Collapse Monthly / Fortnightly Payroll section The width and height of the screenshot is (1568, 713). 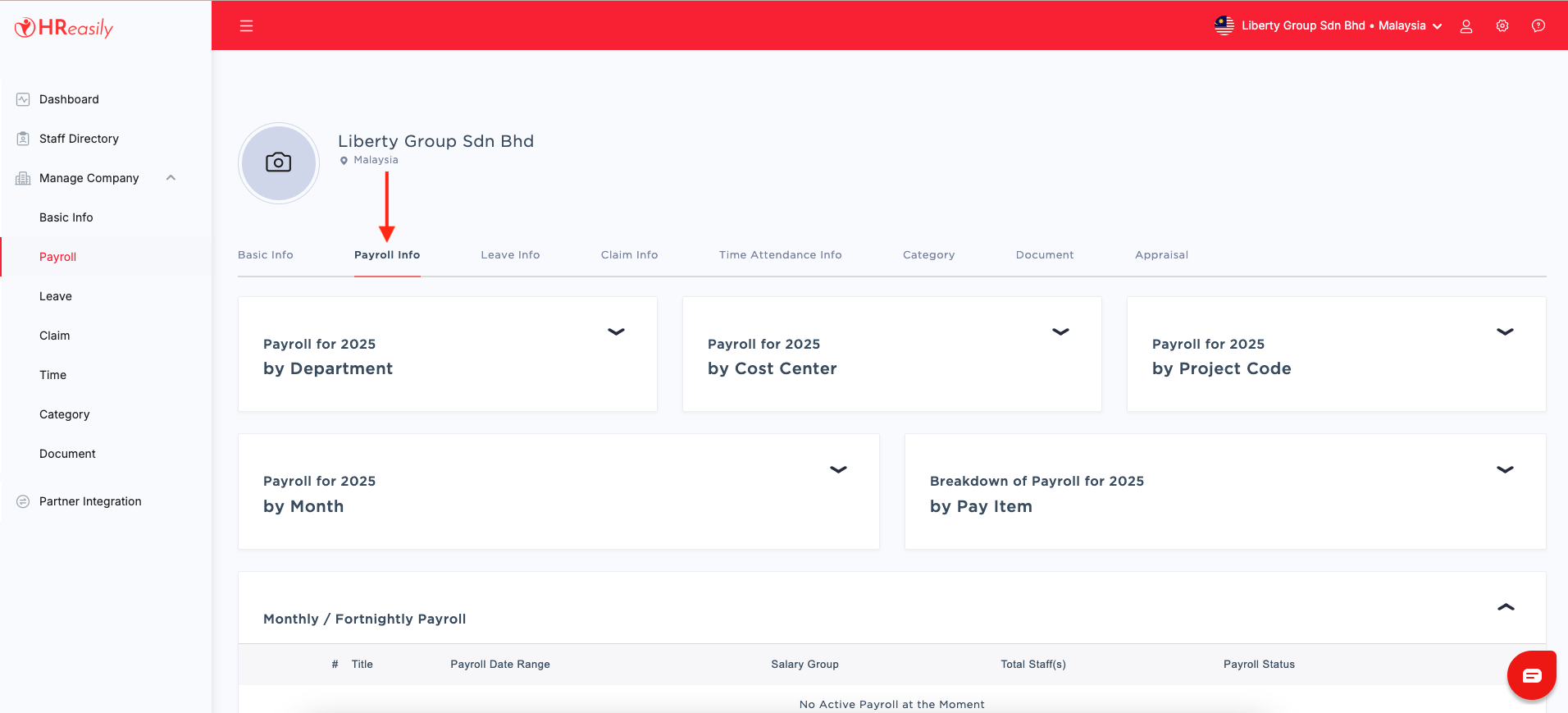(x=1506, y=607)
